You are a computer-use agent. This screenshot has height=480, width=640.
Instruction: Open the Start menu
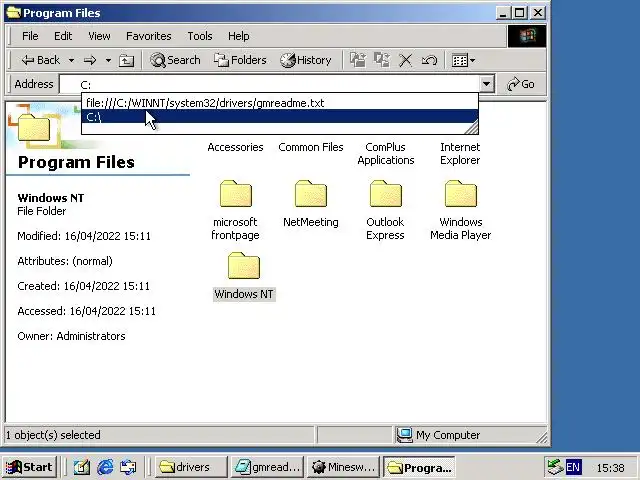(29, 467)
